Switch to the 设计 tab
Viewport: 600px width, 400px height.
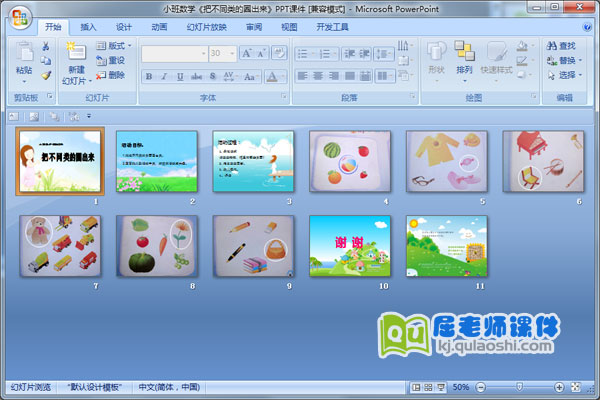pyautogui.click(x=124, y=27)
